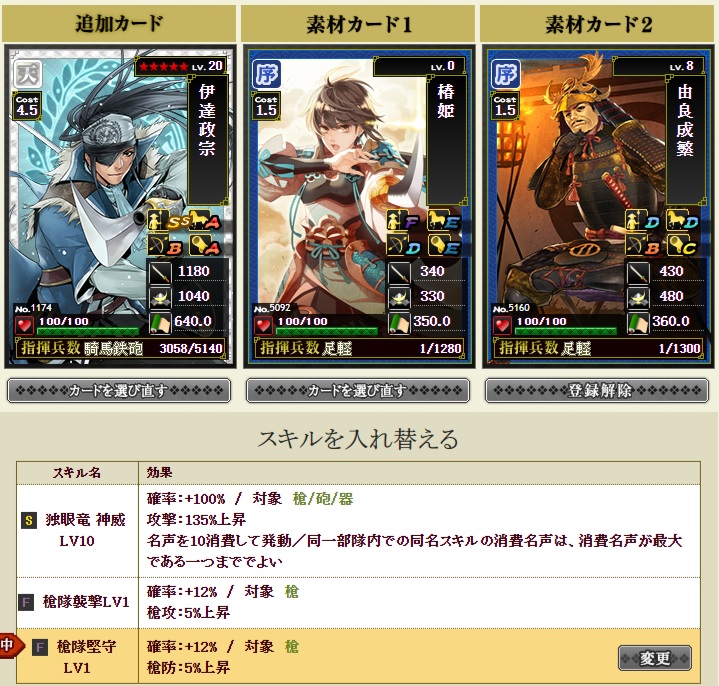719x686 pixels.
Task: Reselect card under the 追加カード column
Action: [x=119, y=391]
